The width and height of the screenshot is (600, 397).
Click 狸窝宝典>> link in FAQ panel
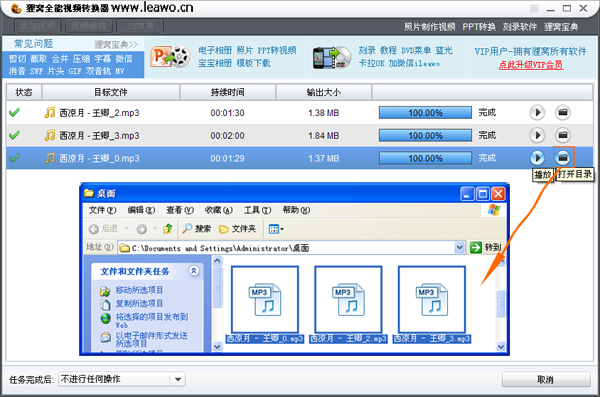tap(116, 44)
